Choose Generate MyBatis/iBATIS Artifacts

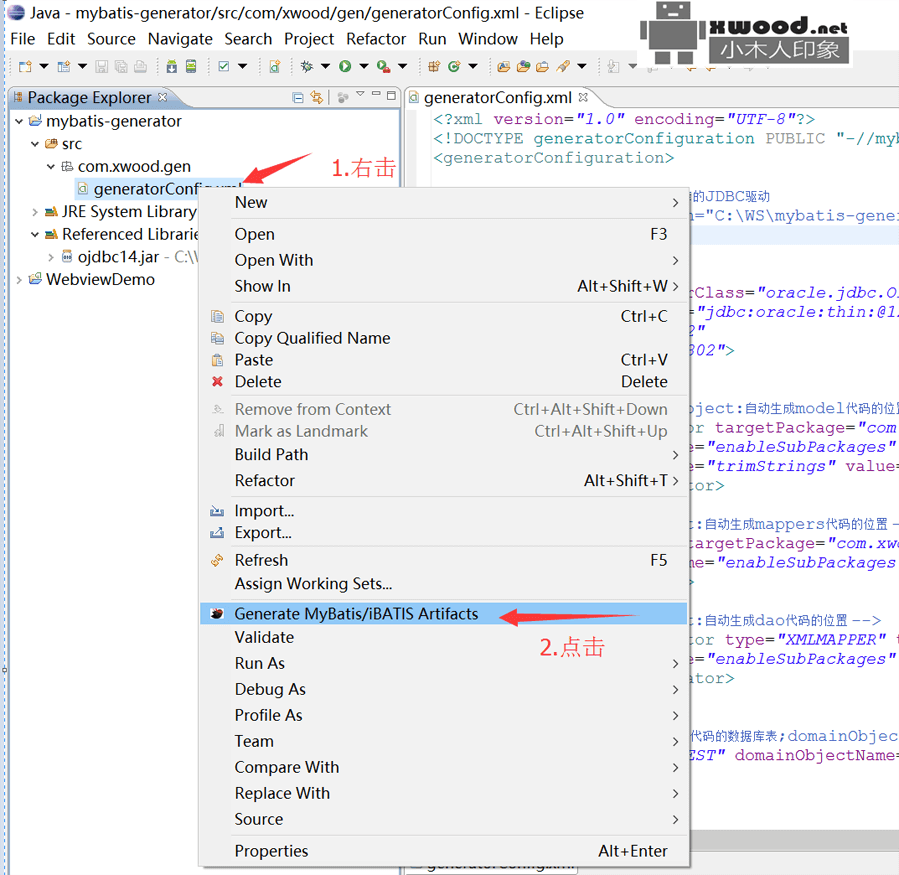(x=443, y=614)
